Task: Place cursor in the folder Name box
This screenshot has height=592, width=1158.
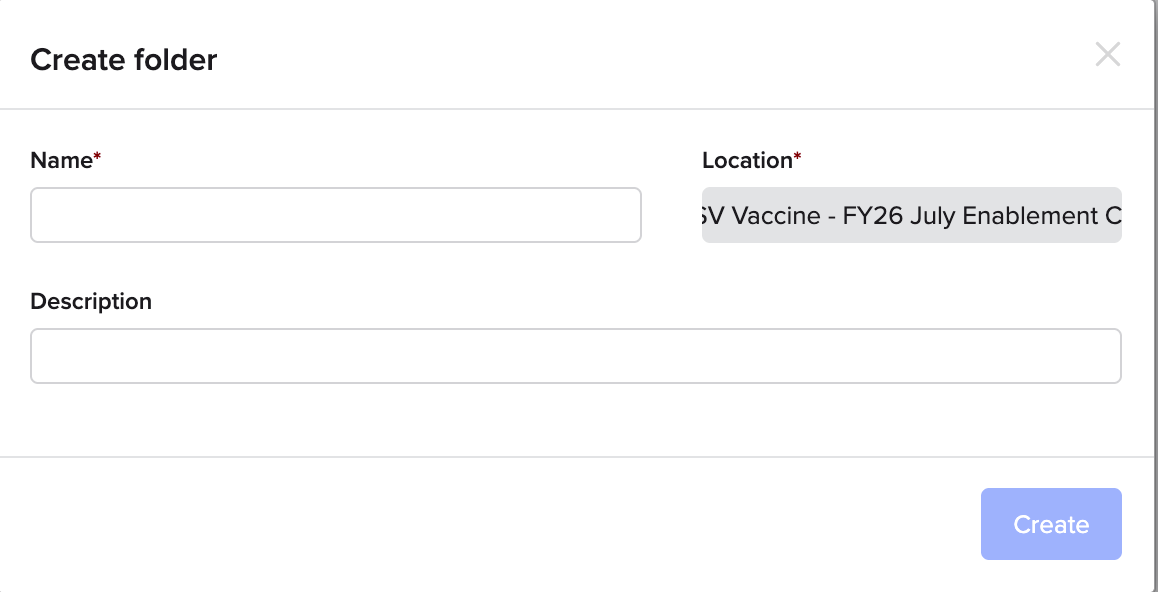Action: tap(335, 215)
